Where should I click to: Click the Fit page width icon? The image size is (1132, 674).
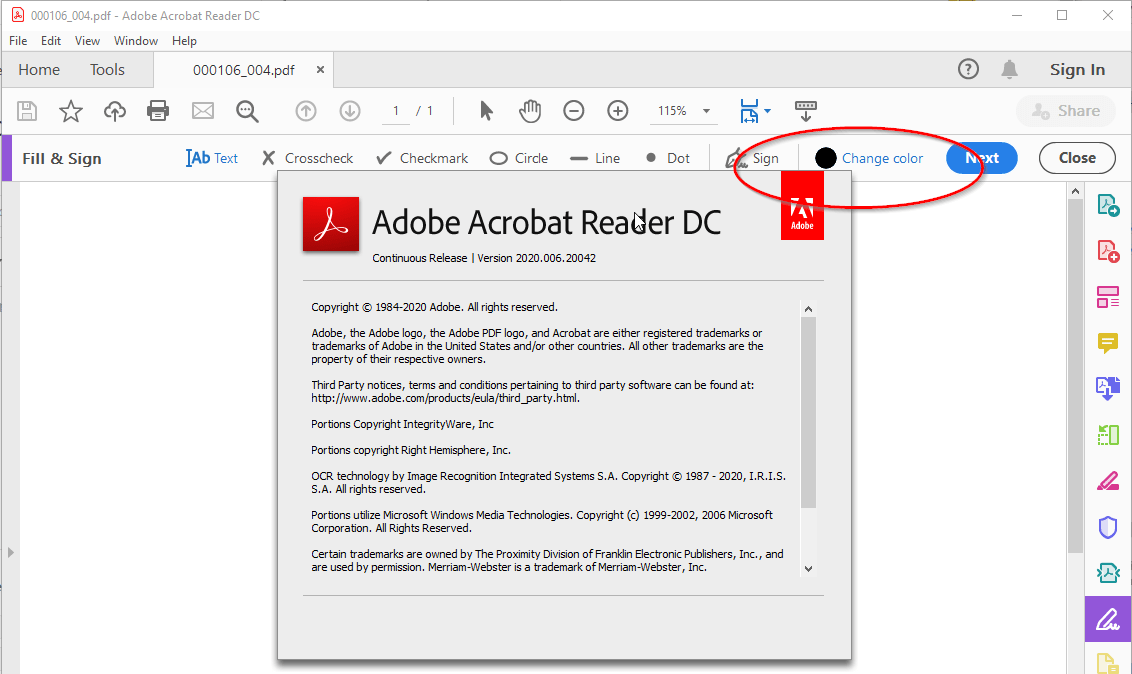pos(749,111)
